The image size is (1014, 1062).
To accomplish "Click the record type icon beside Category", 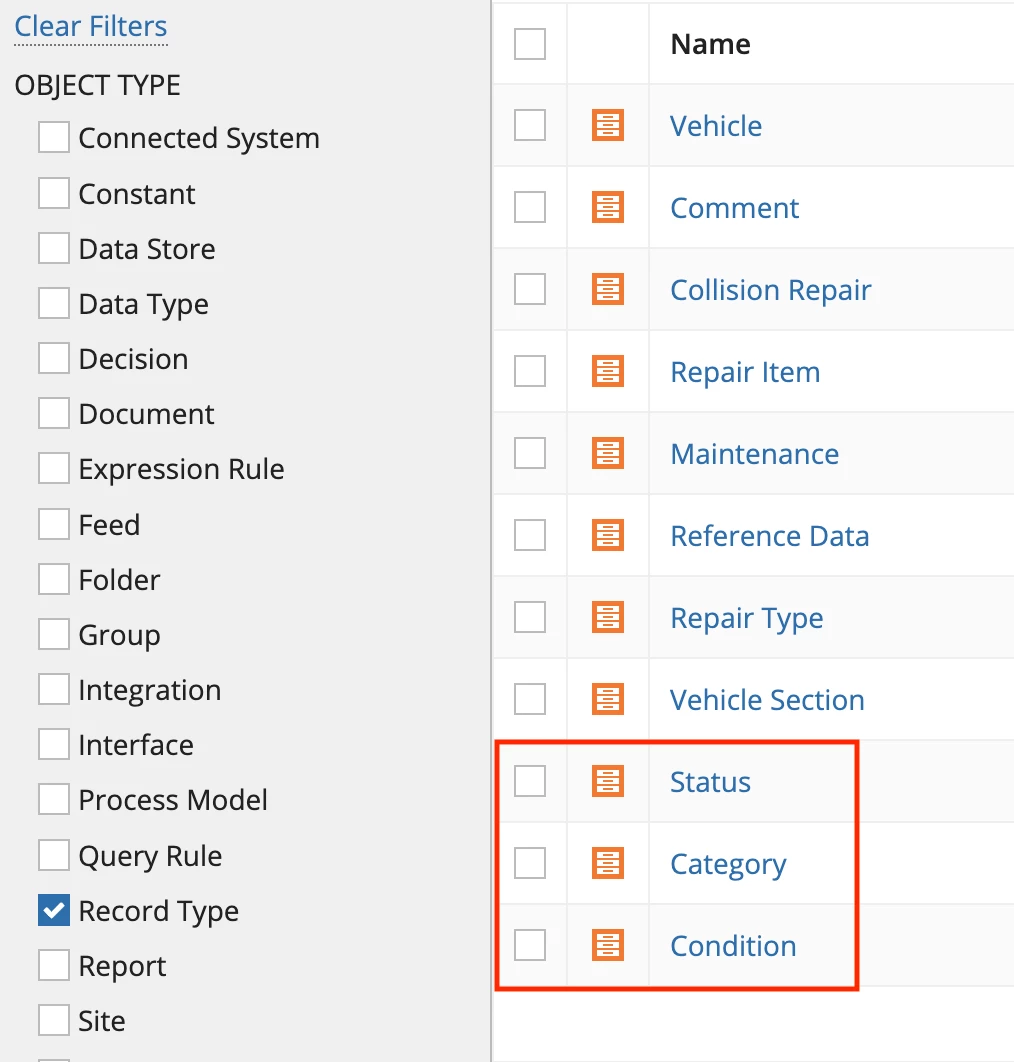I will (x=608, y=864).
